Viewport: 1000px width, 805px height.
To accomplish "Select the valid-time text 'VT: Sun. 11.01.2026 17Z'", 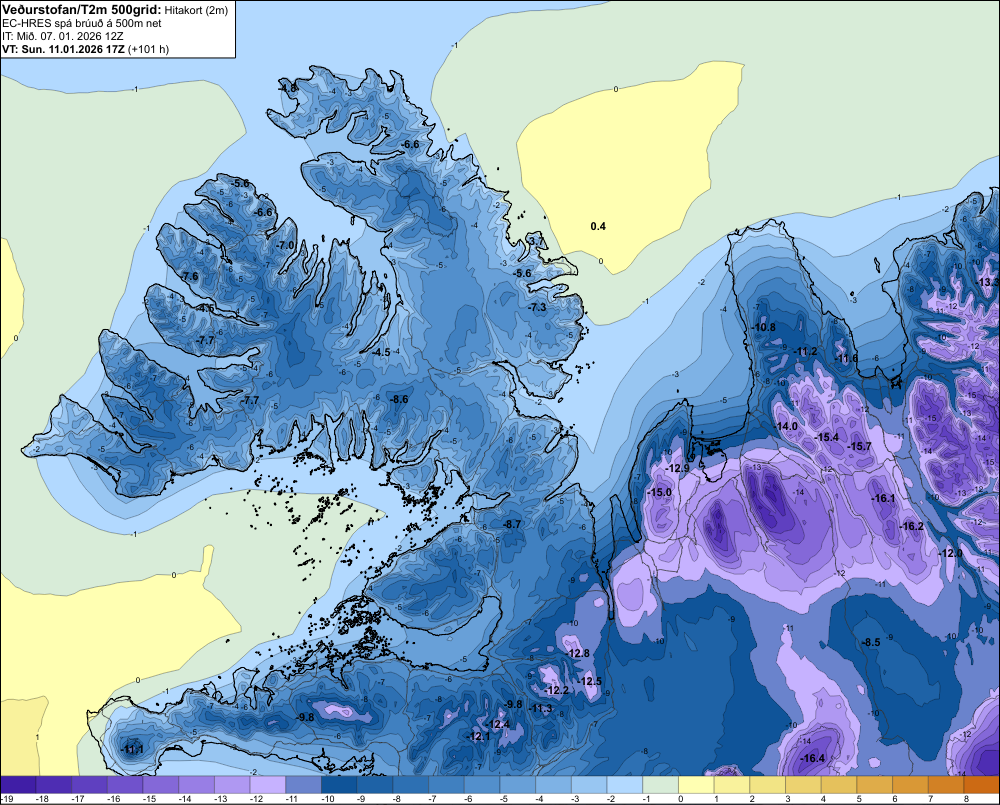I will tap(64, 49).
